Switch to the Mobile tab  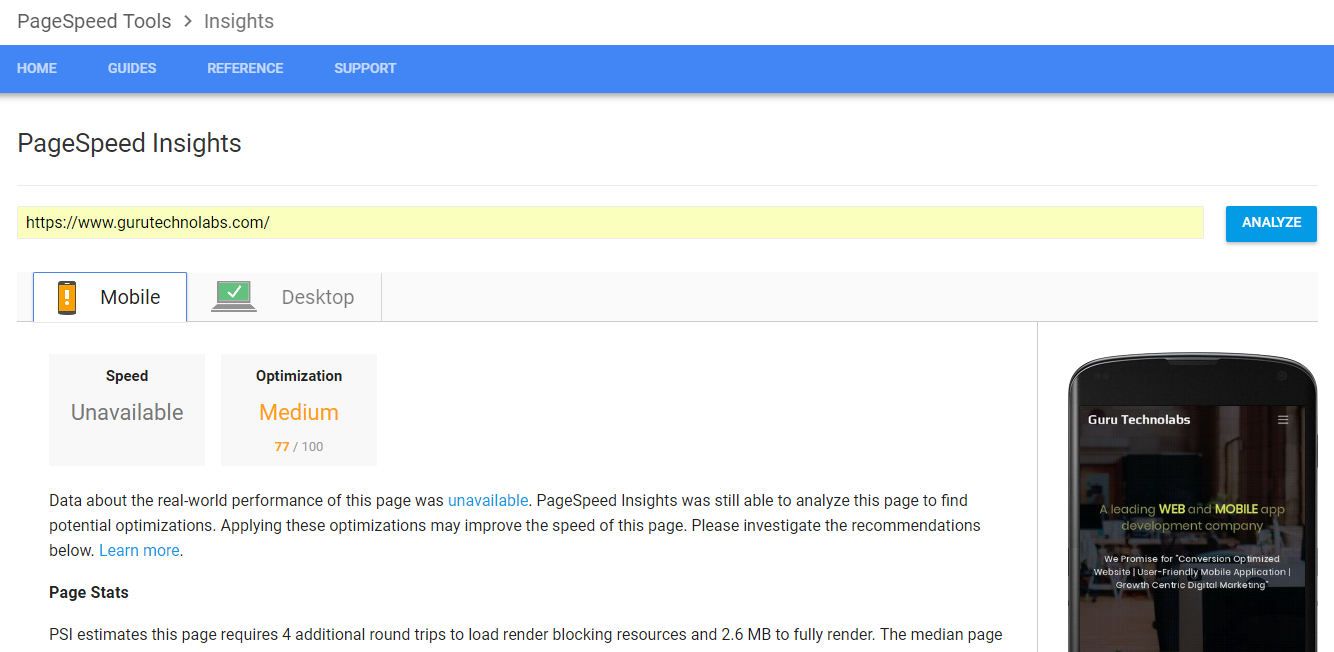[x=110, y=297]
